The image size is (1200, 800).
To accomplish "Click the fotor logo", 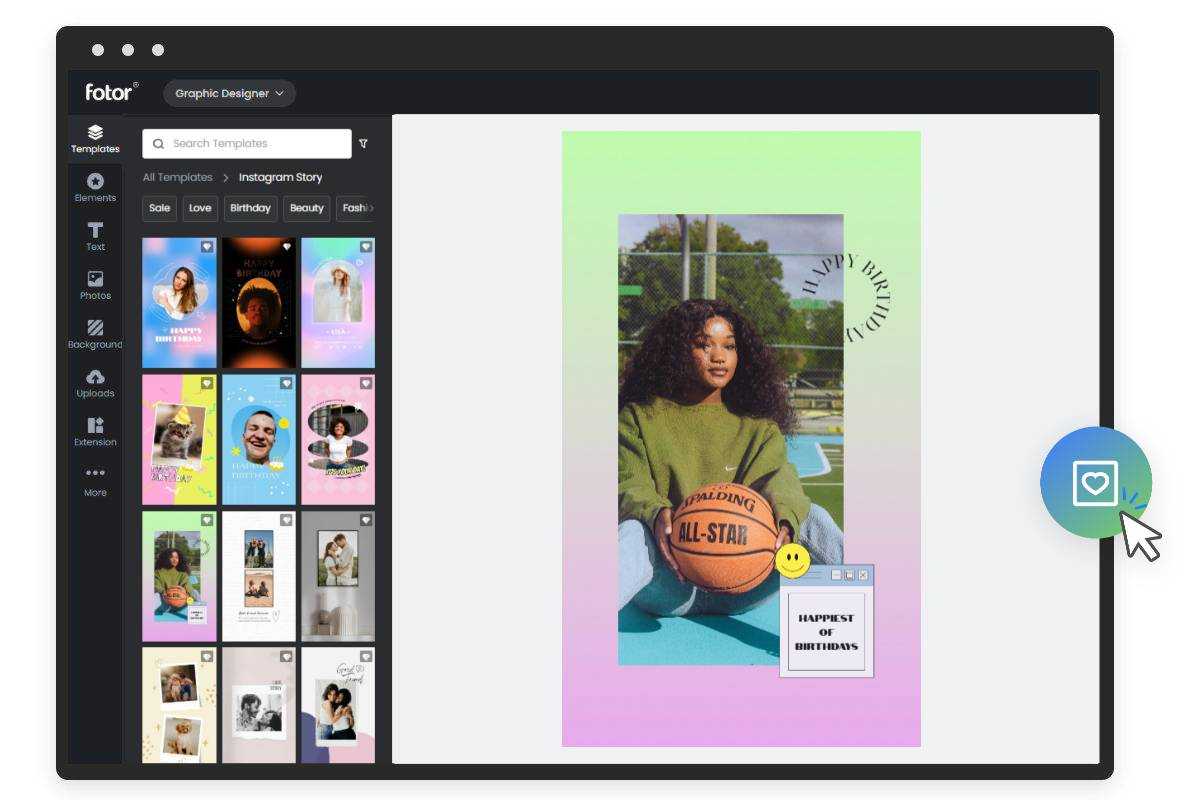I will 111,92.
